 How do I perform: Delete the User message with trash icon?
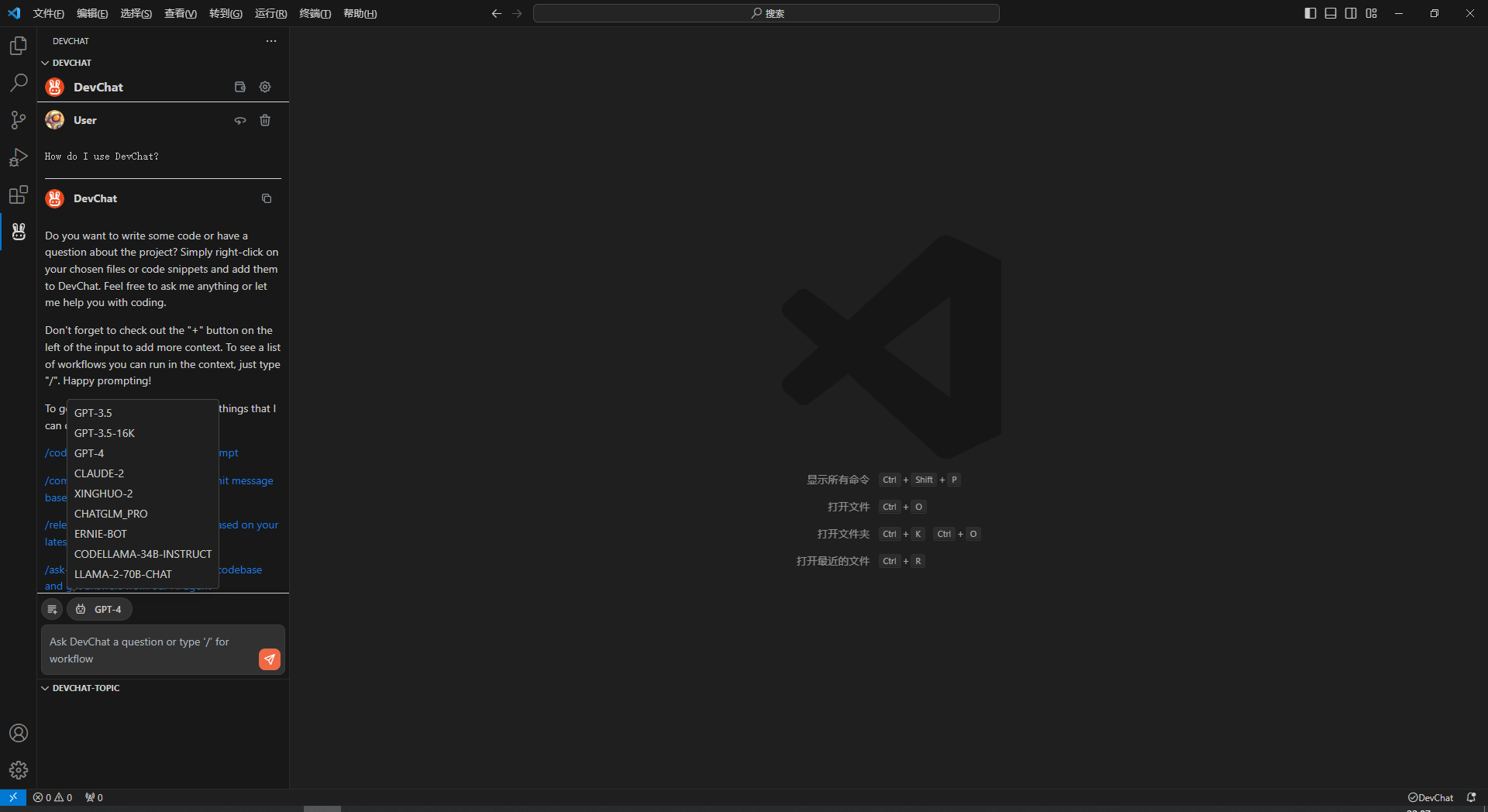click(x=265, y=120)
